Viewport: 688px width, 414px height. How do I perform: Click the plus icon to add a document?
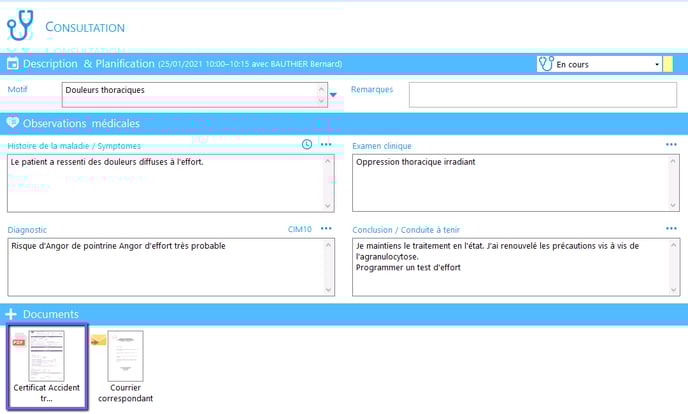(13, 314)
